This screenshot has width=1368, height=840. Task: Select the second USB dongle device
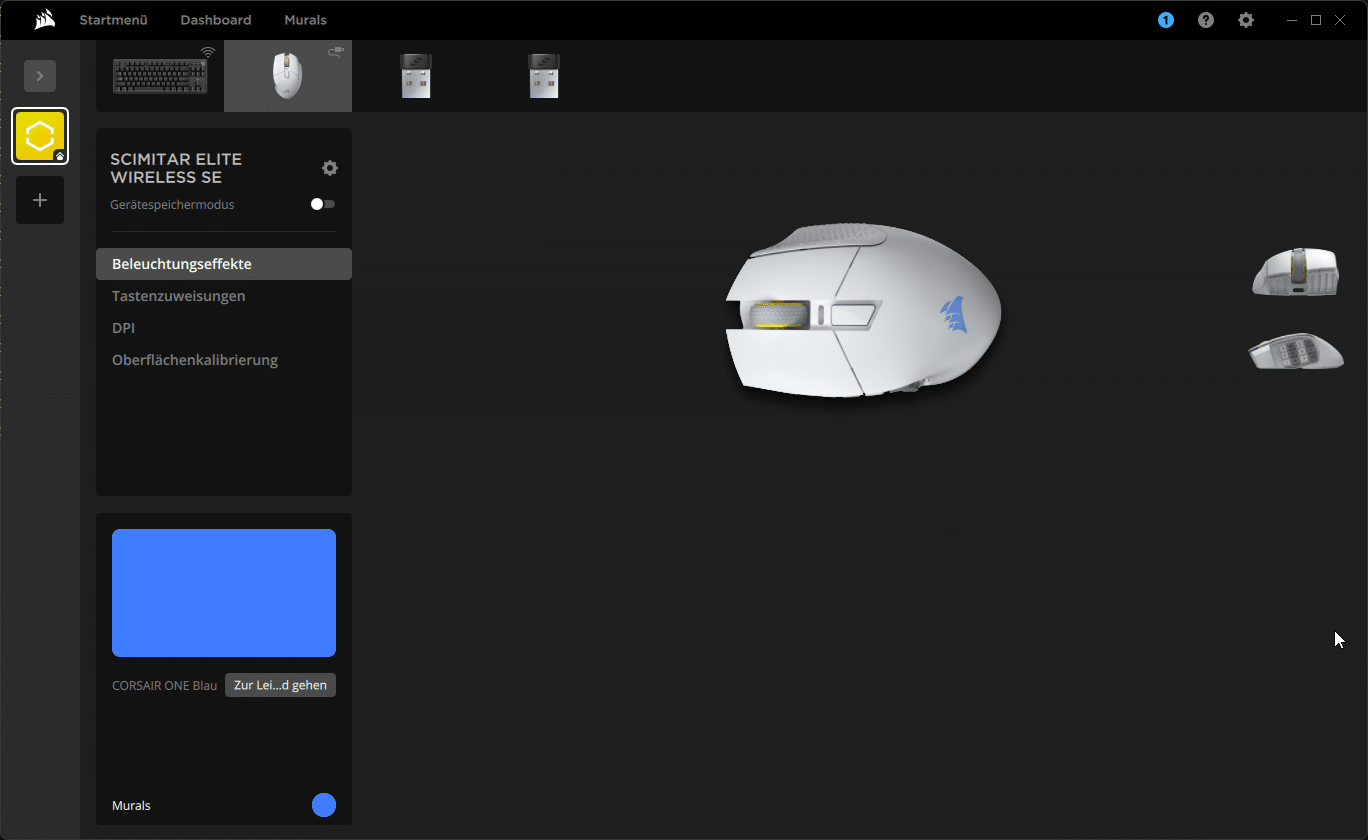pos(544,76)
